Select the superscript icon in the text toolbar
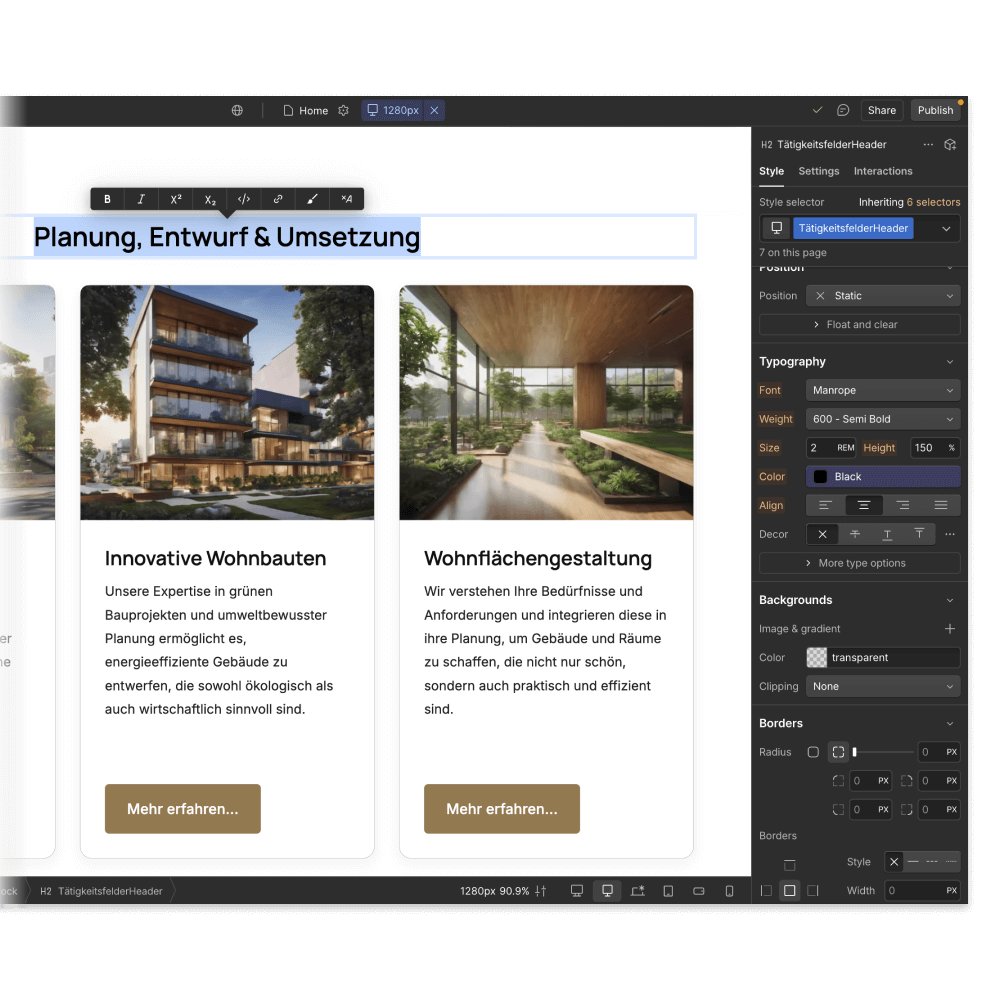 click(175, 199)
